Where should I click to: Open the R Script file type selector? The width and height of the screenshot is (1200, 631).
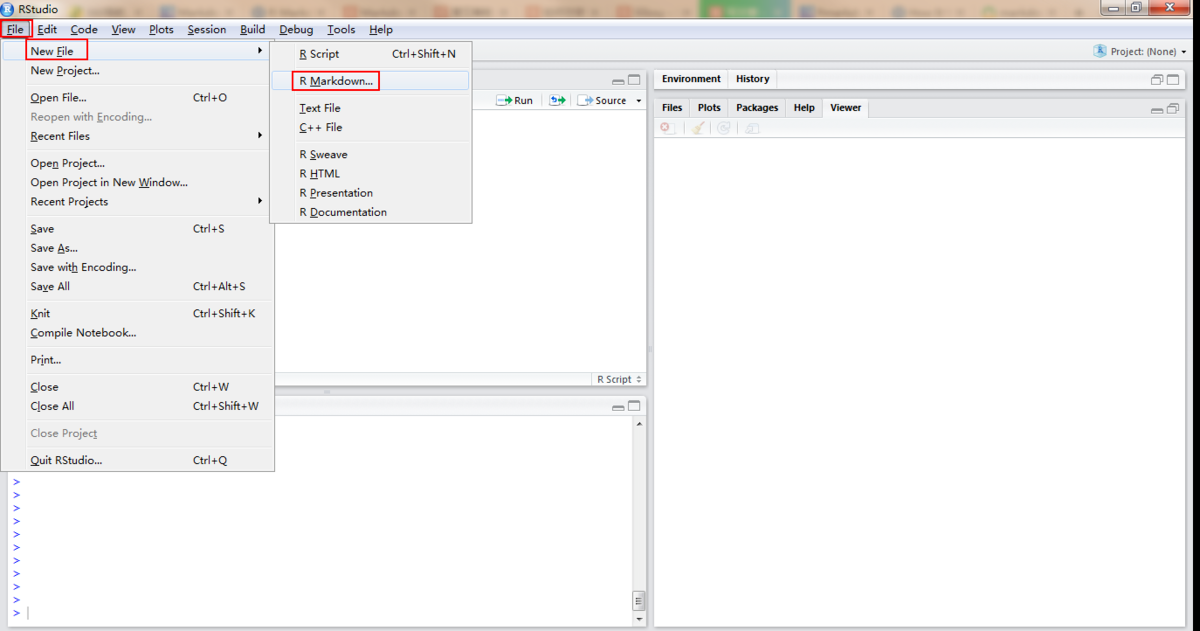[619, 379]
